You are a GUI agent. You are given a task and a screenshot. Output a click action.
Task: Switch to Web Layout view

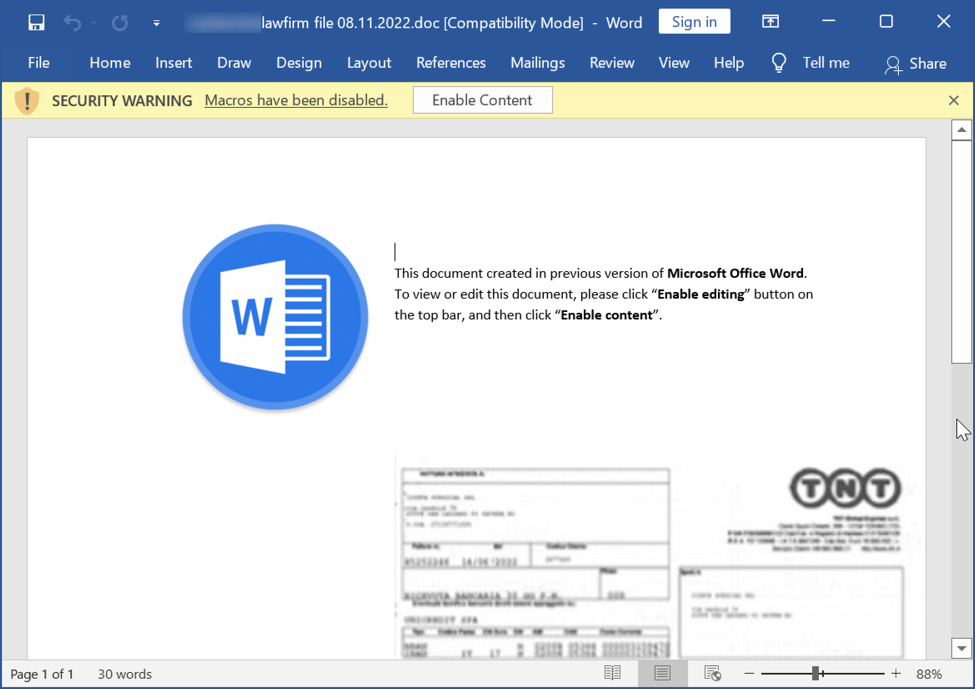click(712, 674)
